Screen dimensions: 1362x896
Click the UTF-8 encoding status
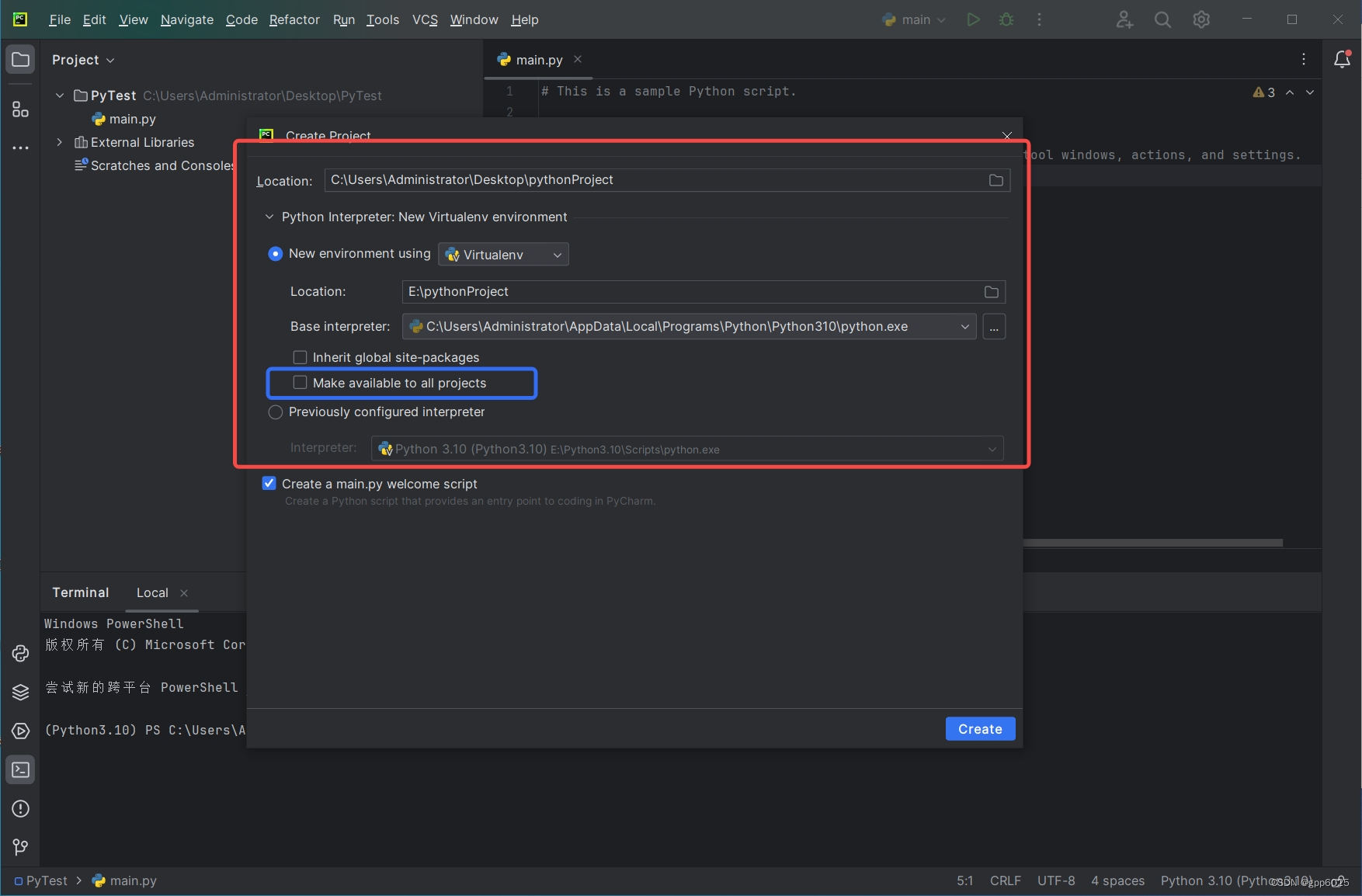[x=1056, y=880]
